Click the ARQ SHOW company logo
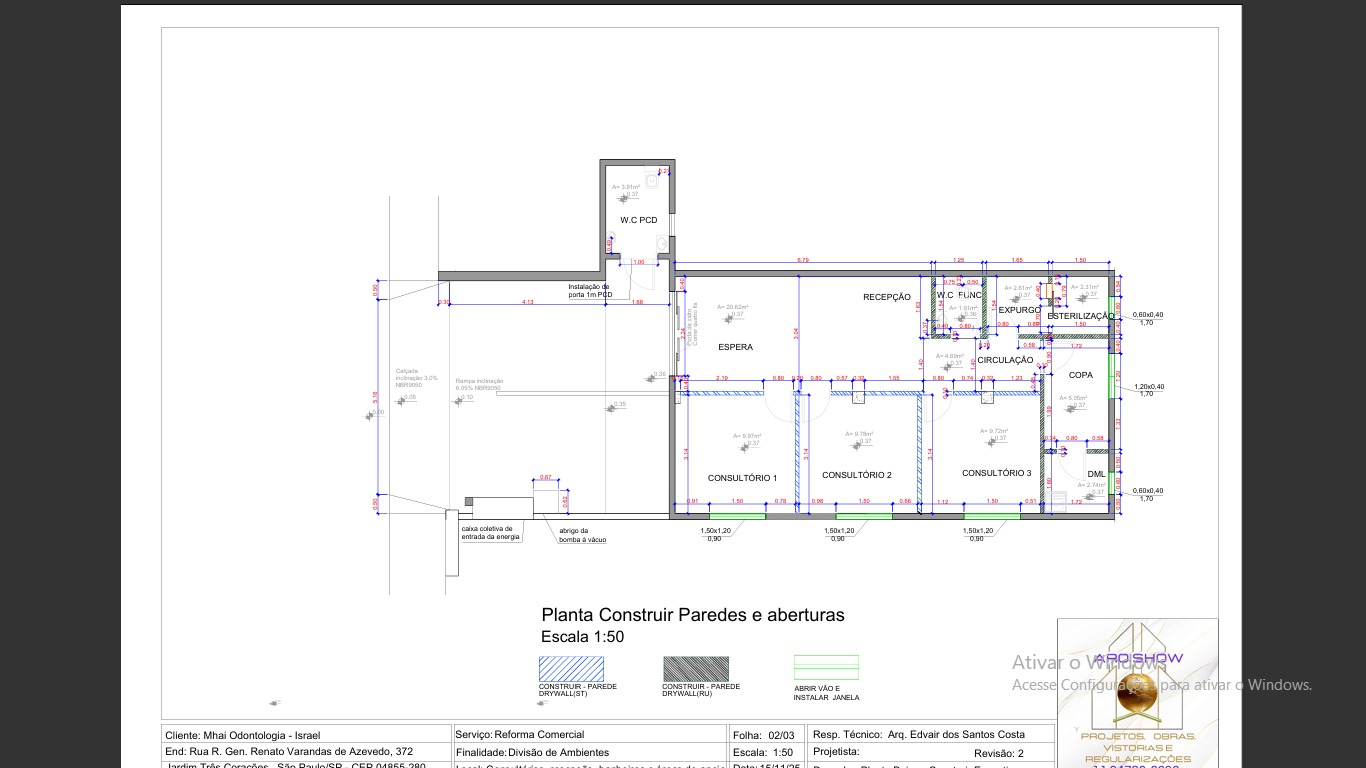 click(1138, 692)
